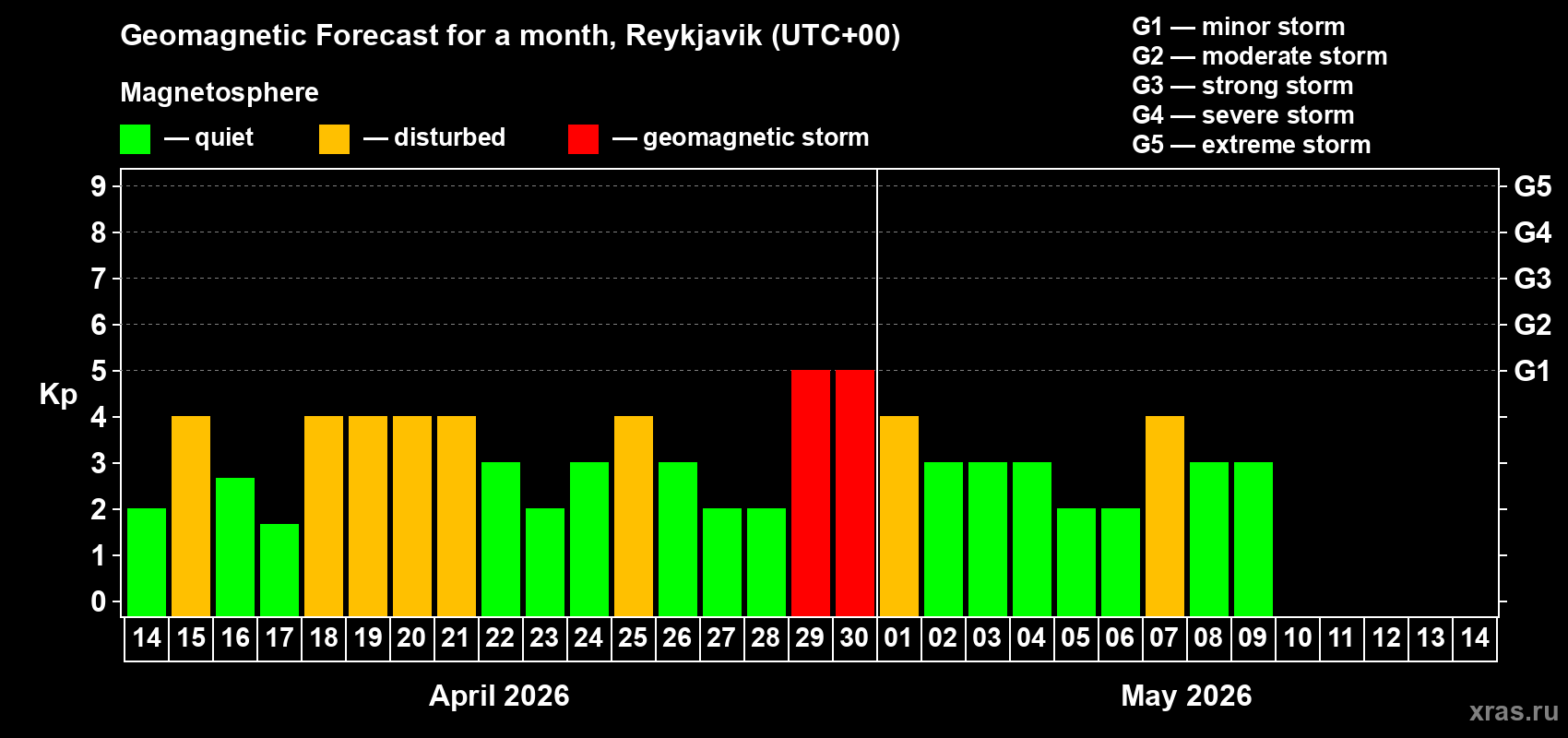Click the 'April 2026' month label
The image size is (1568, 738).
[499, 696]
